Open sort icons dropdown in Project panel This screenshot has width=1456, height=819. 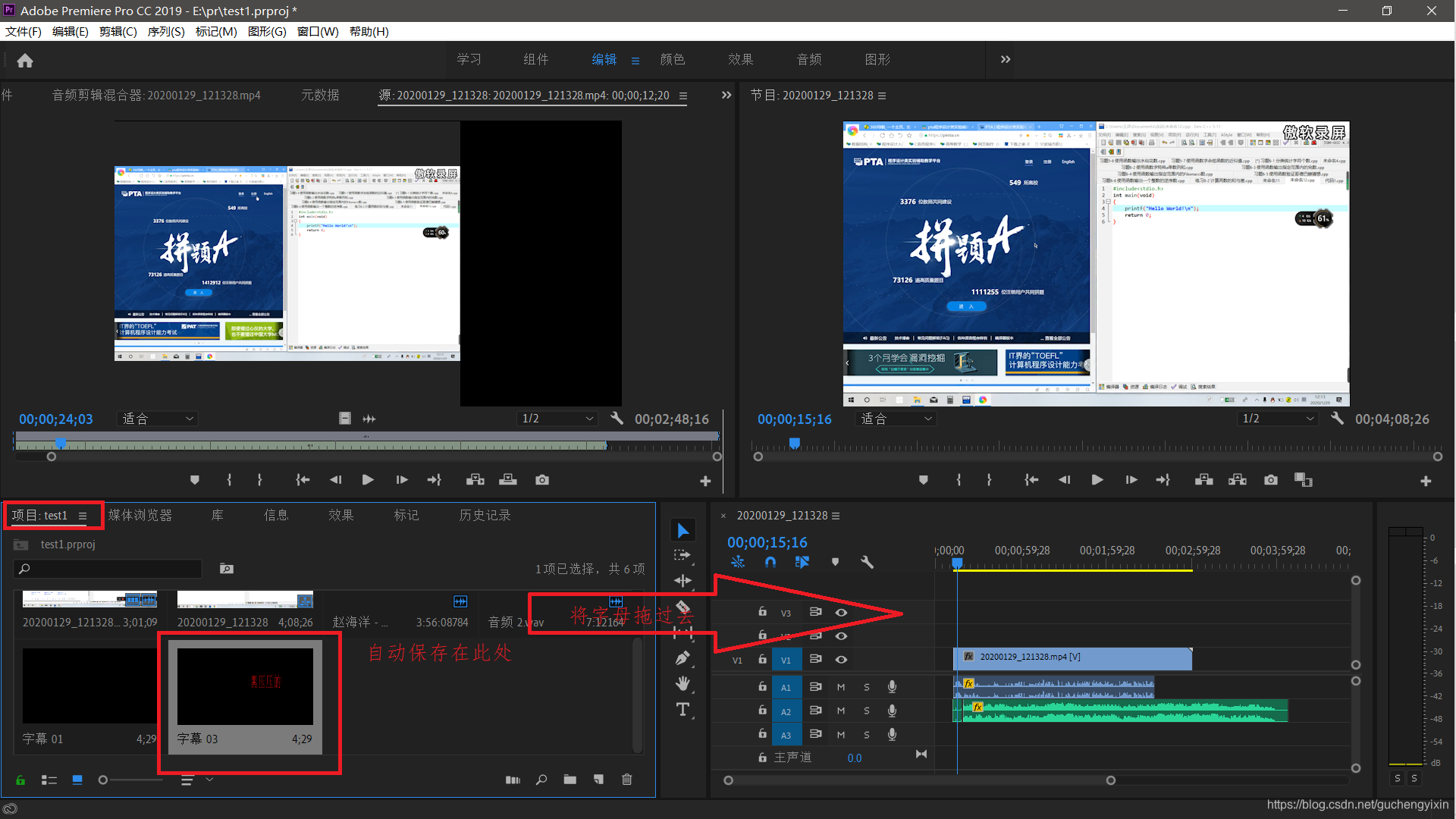tap(194, 780)
